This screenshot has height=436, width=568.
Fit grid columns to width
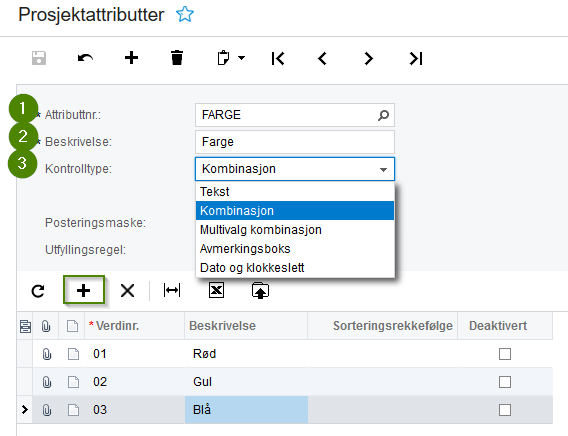point(172,290)
